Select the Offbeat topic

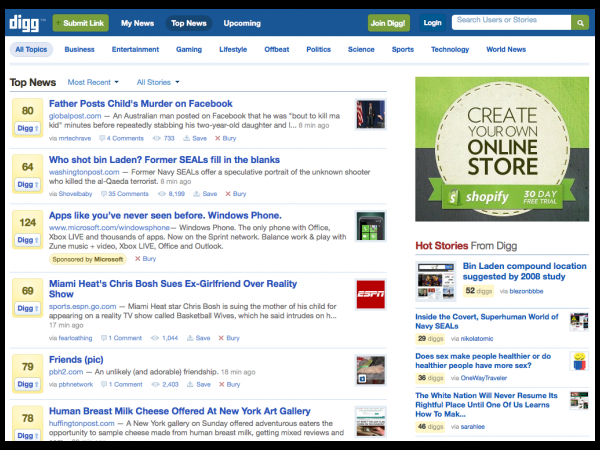click(277, 49)
